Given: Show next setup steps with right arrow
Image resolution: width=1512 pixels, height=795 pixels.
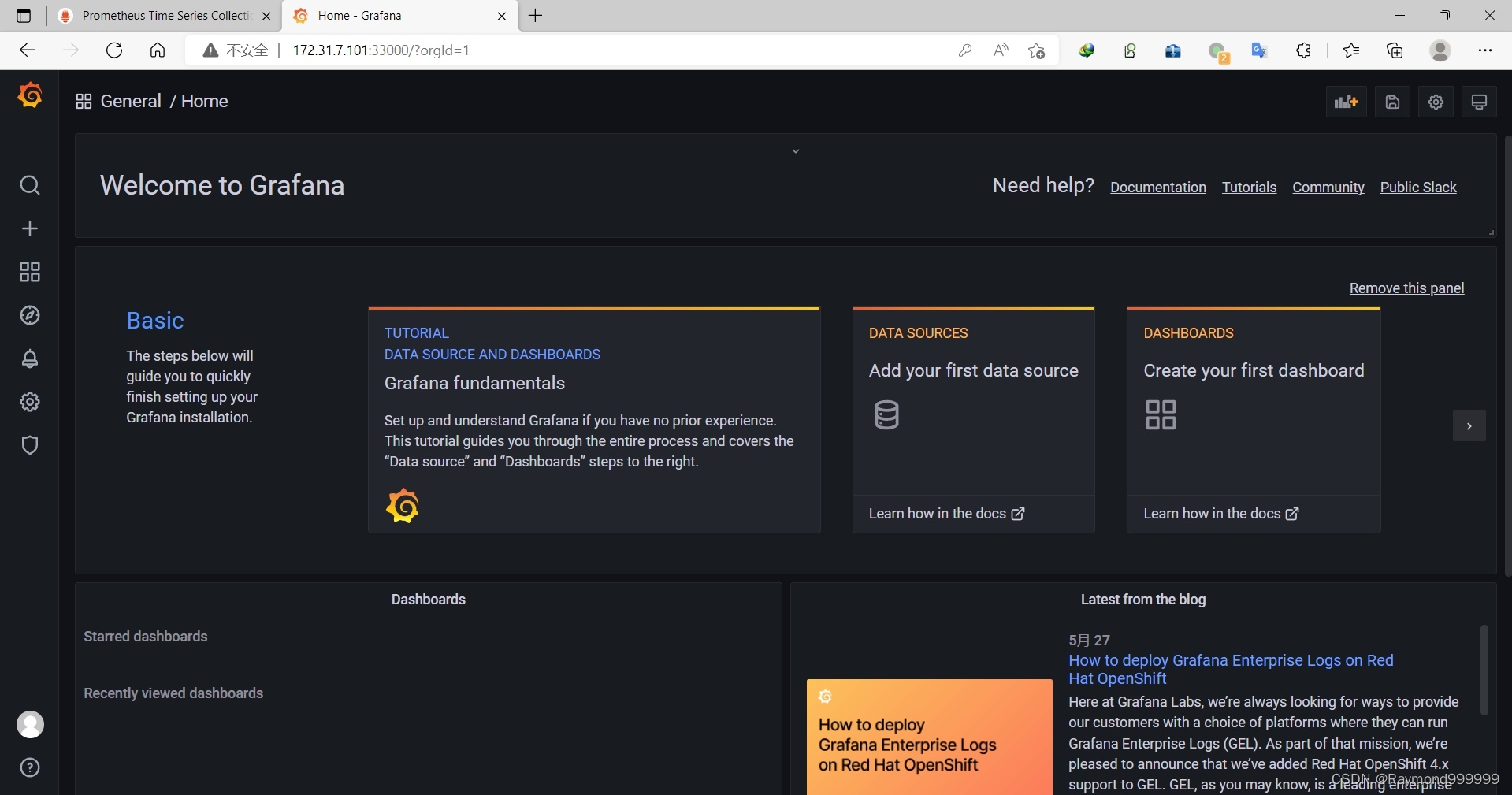Looking at the screenshot, I should tap(1469, 426).
